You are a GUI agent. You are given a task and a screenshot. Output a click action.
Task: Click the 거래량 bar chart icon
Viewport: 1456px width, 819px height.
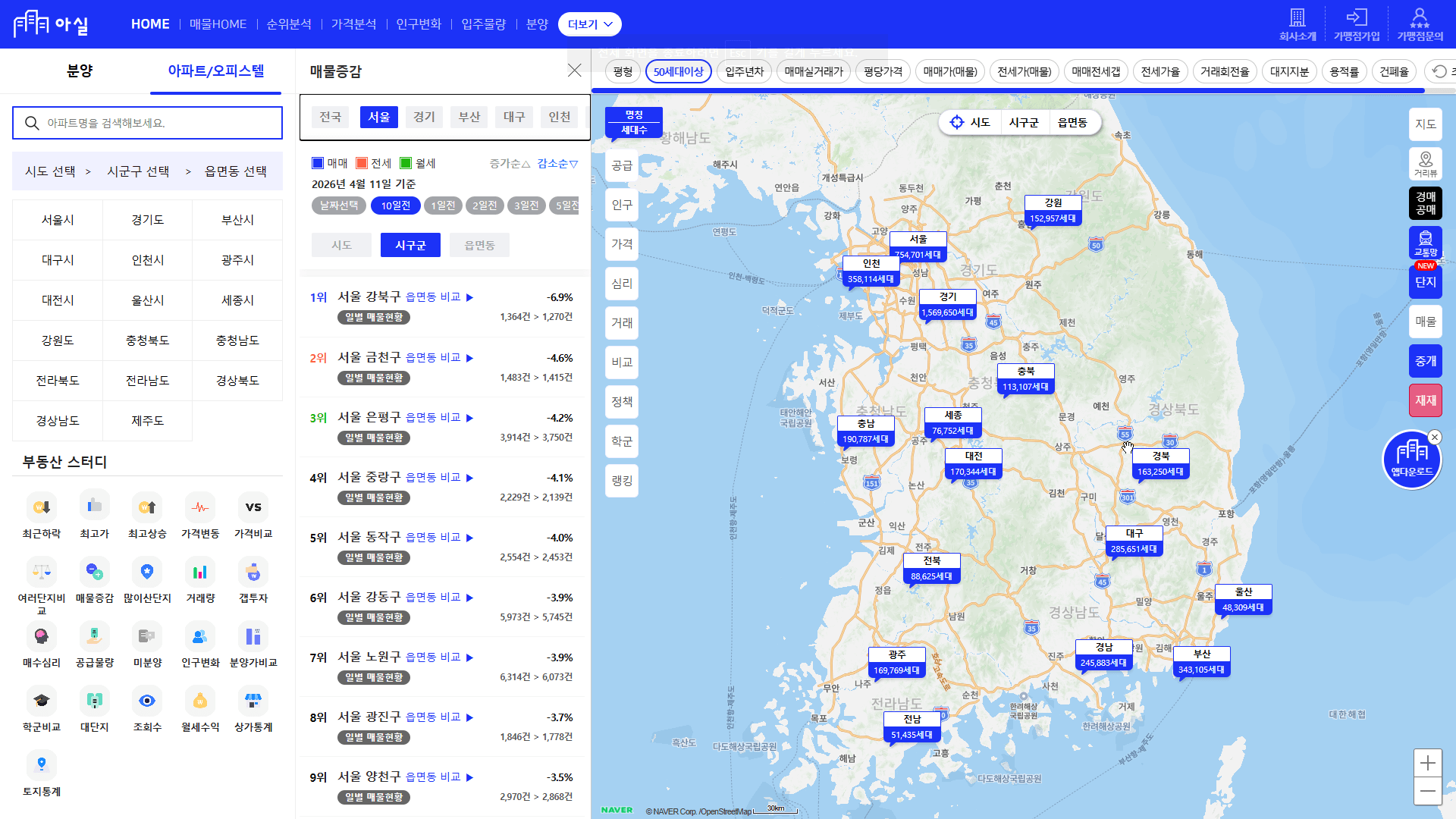pyautogui.click(x=200, y=572)
